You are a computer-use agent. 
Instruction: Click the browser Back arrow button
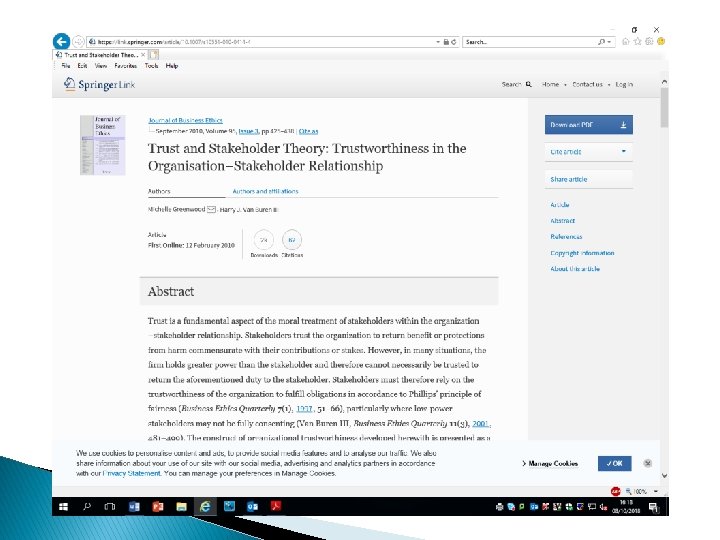click(61, 41)
